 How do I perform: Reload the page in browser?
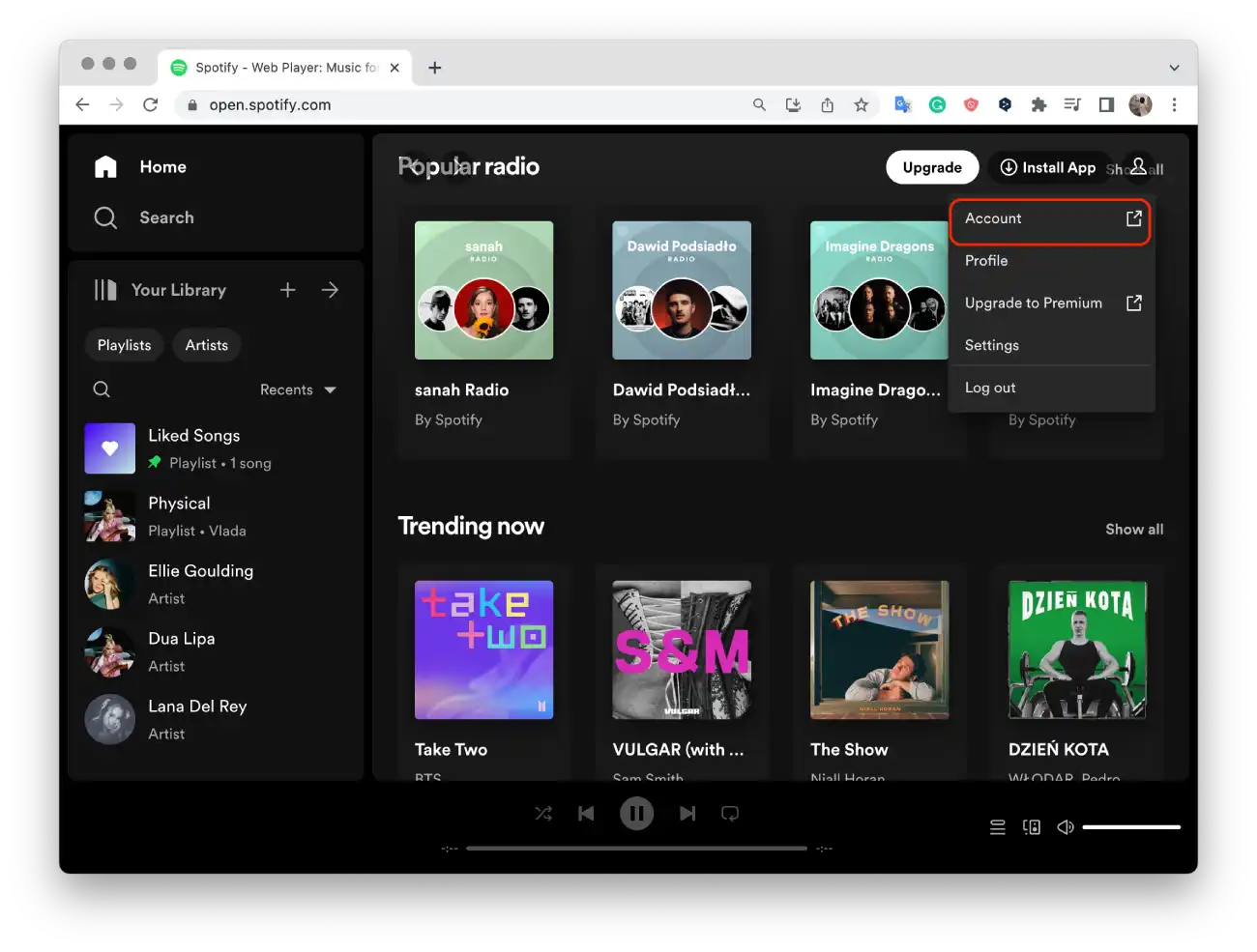150,104
